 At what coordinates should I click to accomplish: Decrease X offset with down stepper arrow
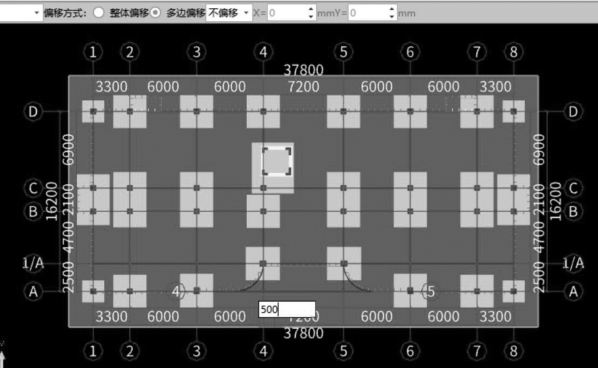[x=311, y=17]
